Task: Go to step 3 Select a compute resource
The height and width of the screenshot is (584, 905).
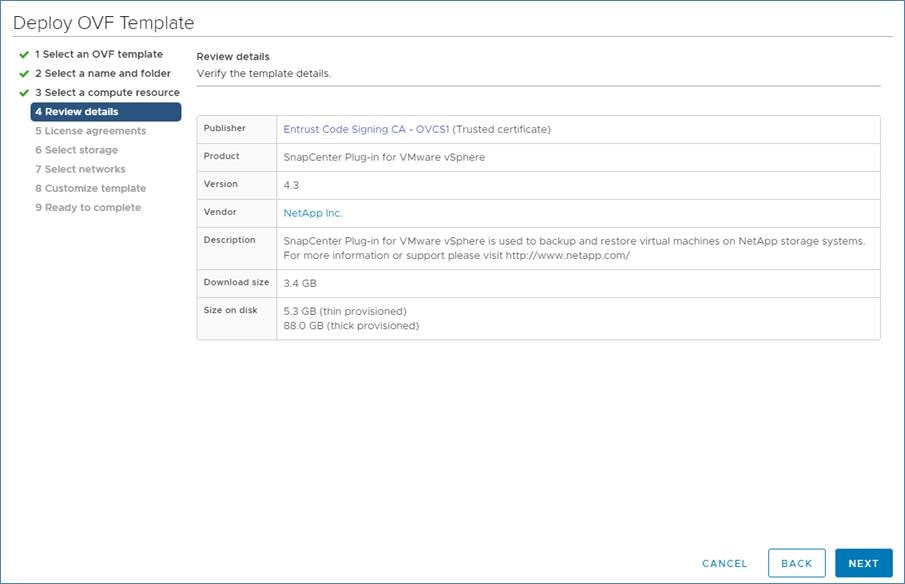Action: point(107,92)
